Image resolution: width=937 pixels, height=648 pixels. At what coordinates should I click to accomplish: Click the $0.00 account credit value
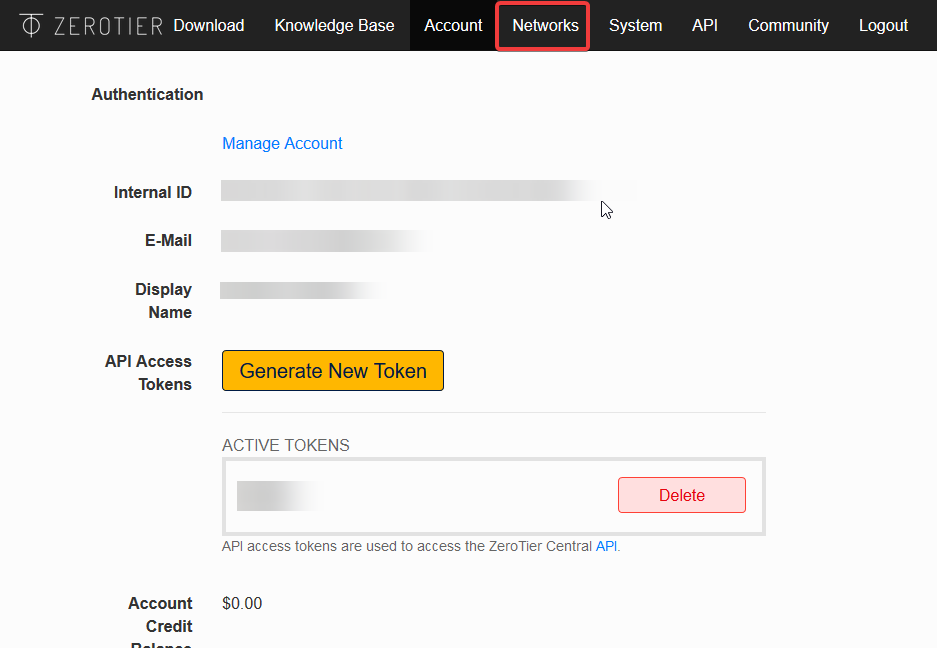coord(242,603)
